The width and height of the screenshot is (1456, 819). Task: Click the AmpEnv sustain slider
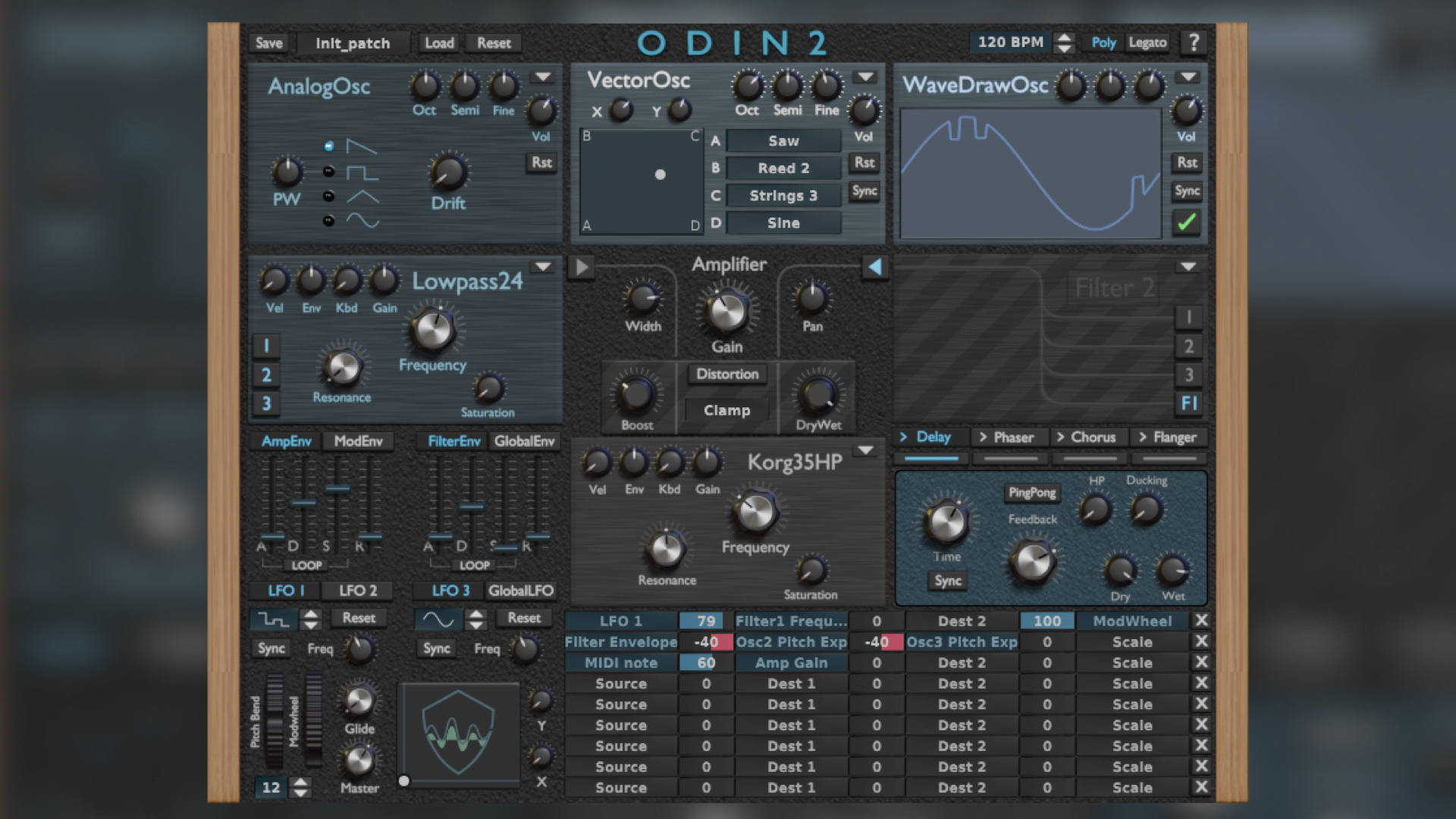[x=337, y=490]
